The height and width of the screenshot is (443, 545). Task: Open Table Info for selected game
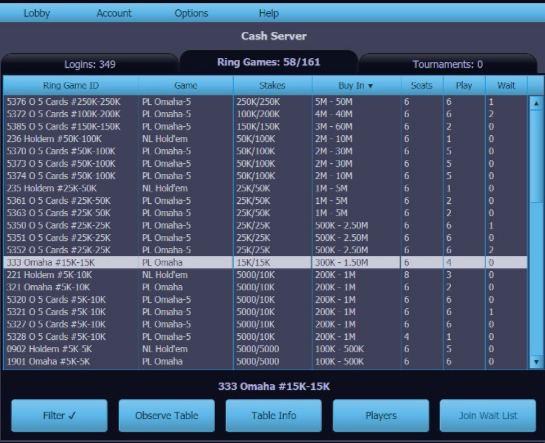[274, 416]
